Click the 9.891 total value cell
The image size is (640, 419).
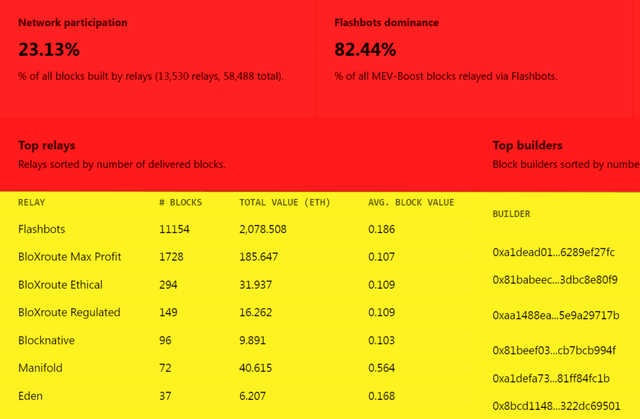pos(253,340)
